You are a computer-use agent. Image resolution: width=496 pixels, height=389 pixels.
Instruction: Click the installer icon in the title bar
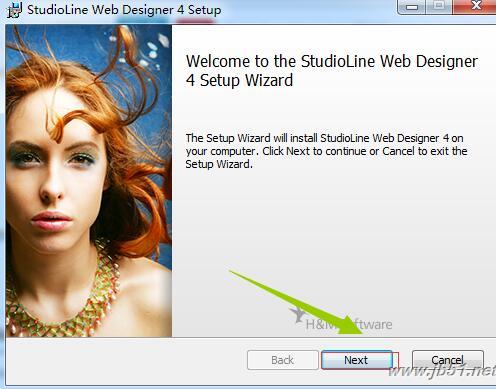click(x=14, y=10)
